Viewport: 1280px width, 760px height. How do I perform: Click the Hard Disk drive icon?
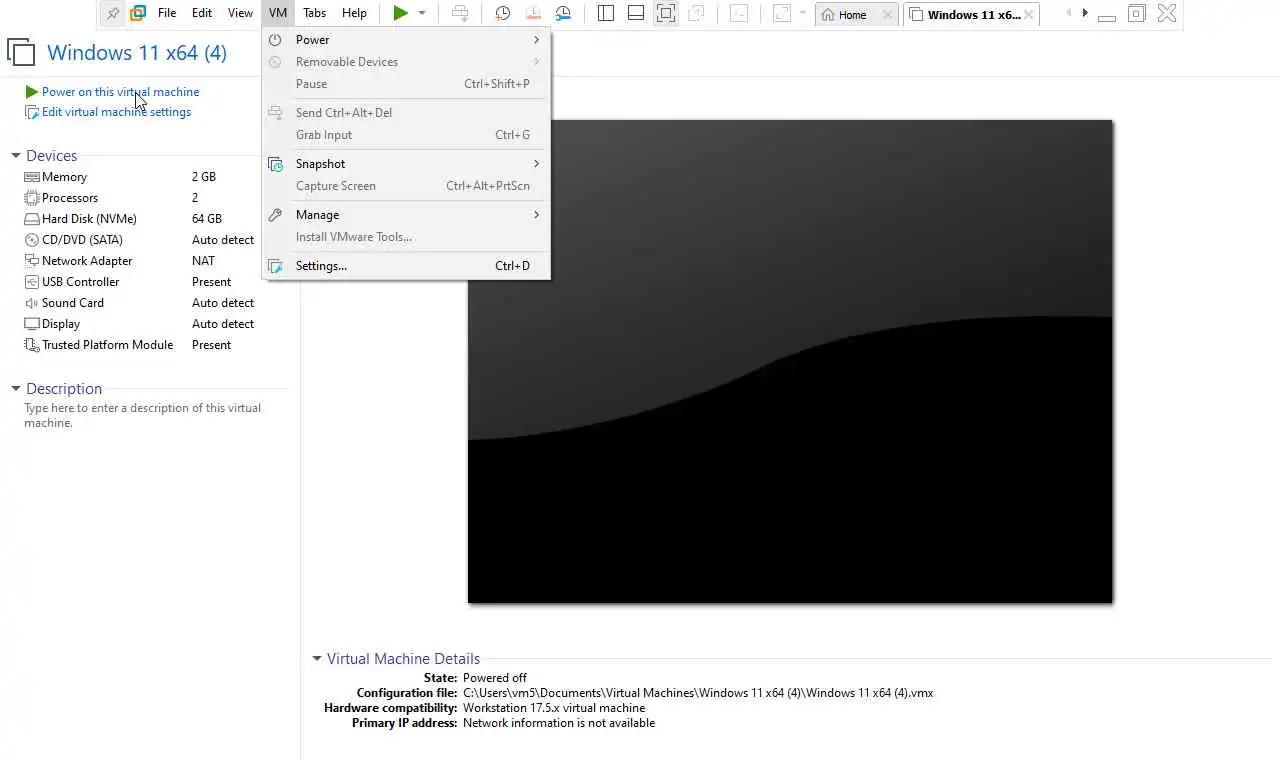coord(32,219)
